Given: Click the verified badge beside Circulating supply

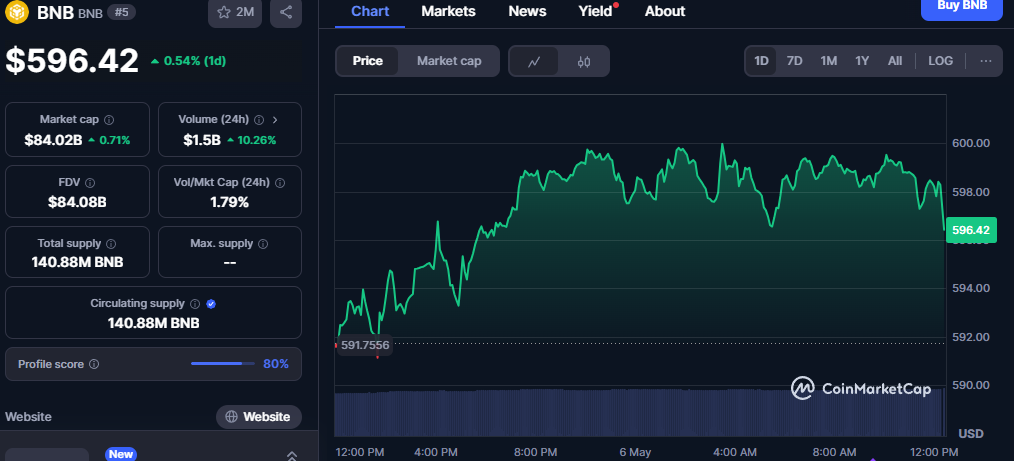Looking at the screenshot, I should point(211,303).
